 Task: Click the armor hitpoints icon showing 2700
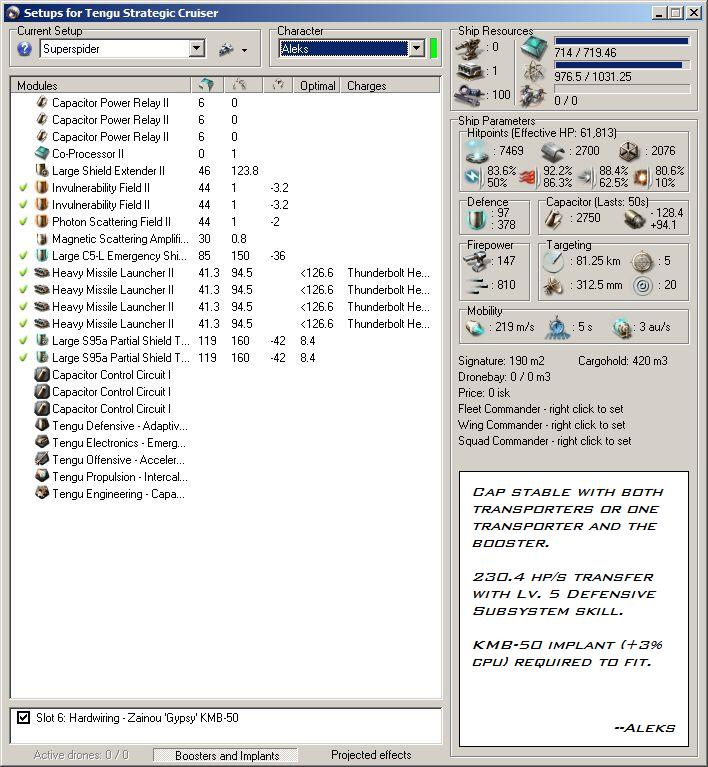pyautogui.click(x=553, y=152)
